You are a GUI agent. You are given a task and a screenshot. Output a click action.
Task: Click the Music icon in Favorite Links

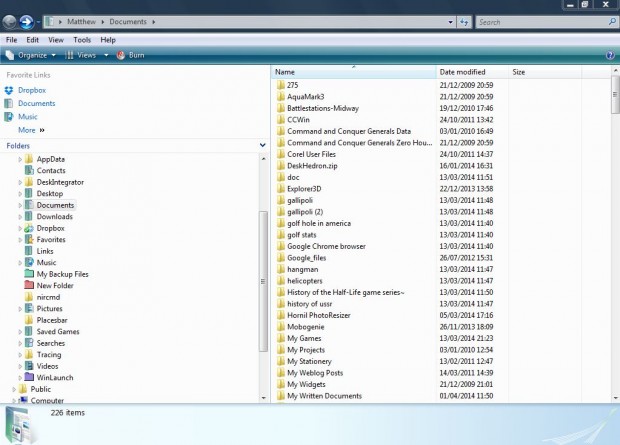click(x=9, y=117)
